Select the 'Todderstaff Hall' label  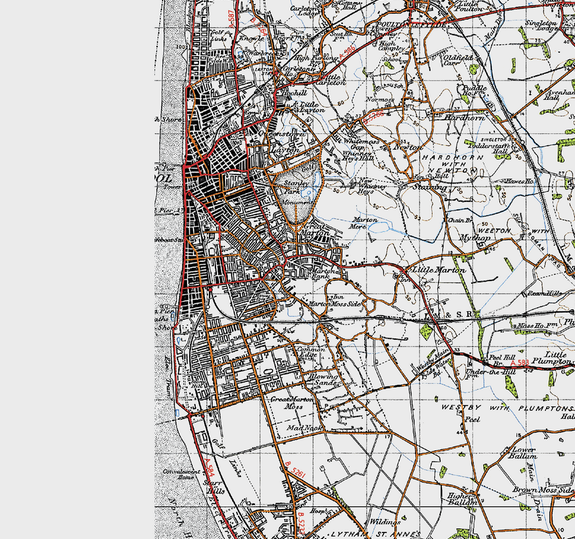488,148
